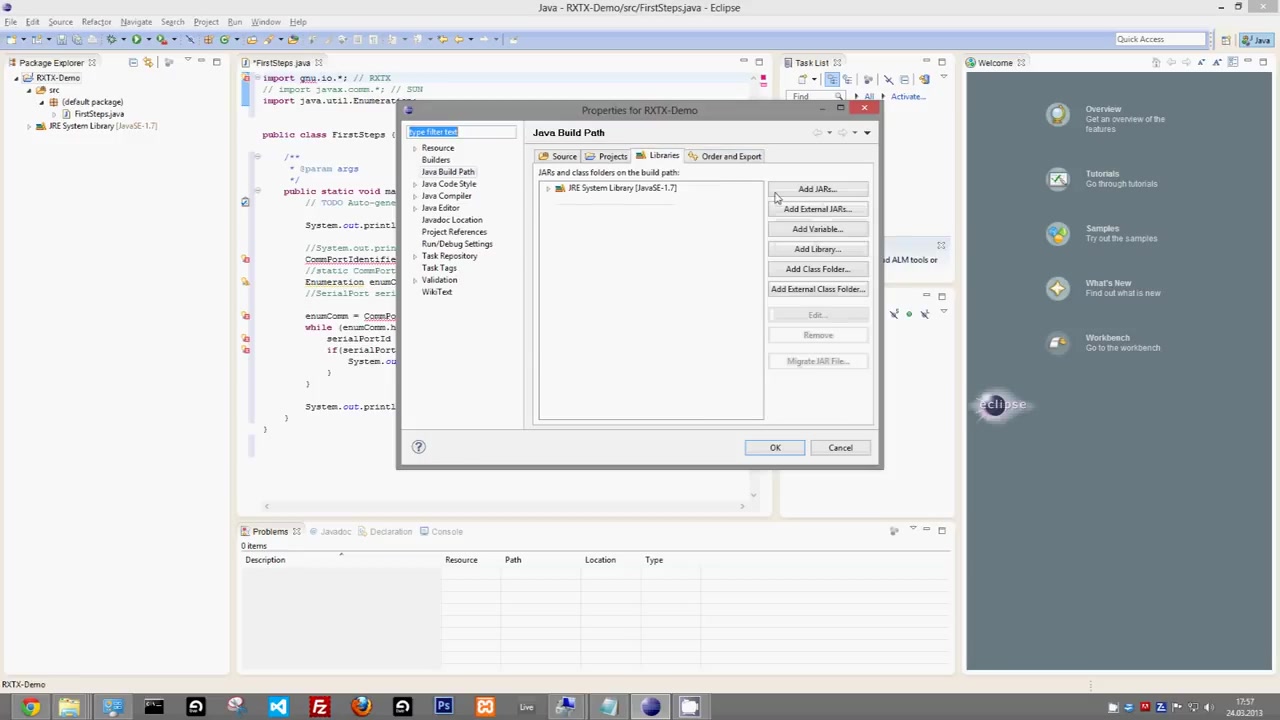
Task: Select Javadoc Location in properties tree
Action: click(x=451, y=220)
